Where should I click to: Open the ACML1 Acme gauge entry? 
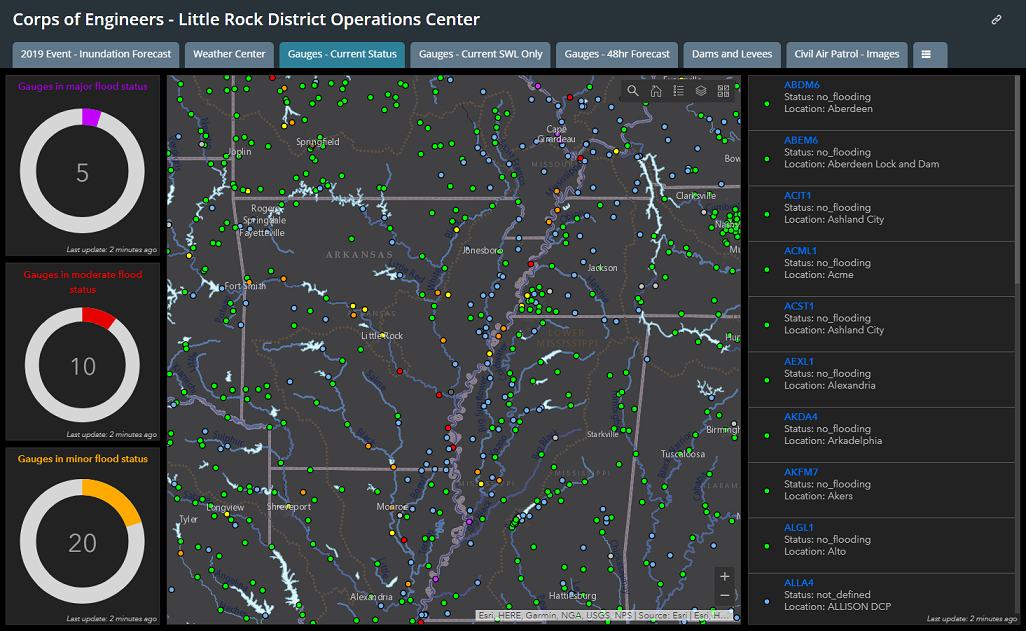point(801,250)
